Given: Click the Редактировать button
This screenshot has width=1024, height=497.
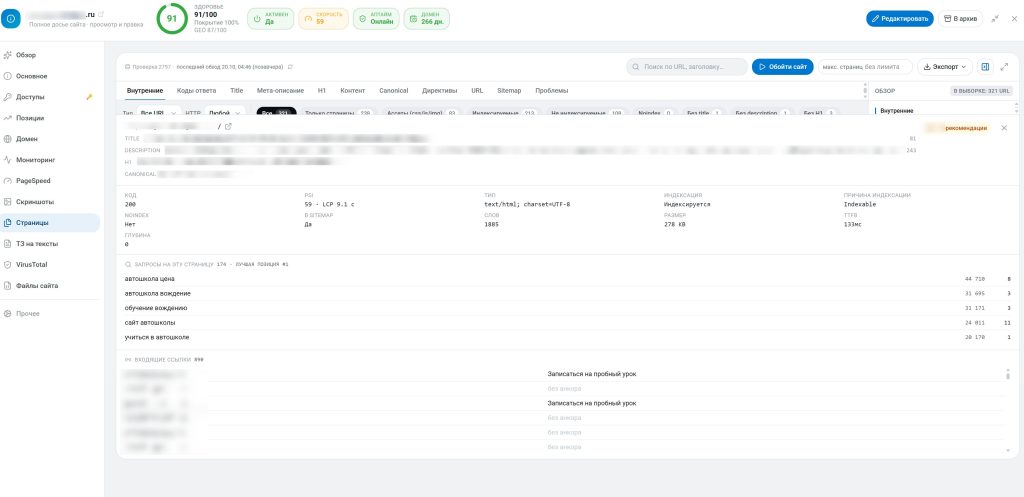Looking at the screenshot, I should tap(899, 19).
